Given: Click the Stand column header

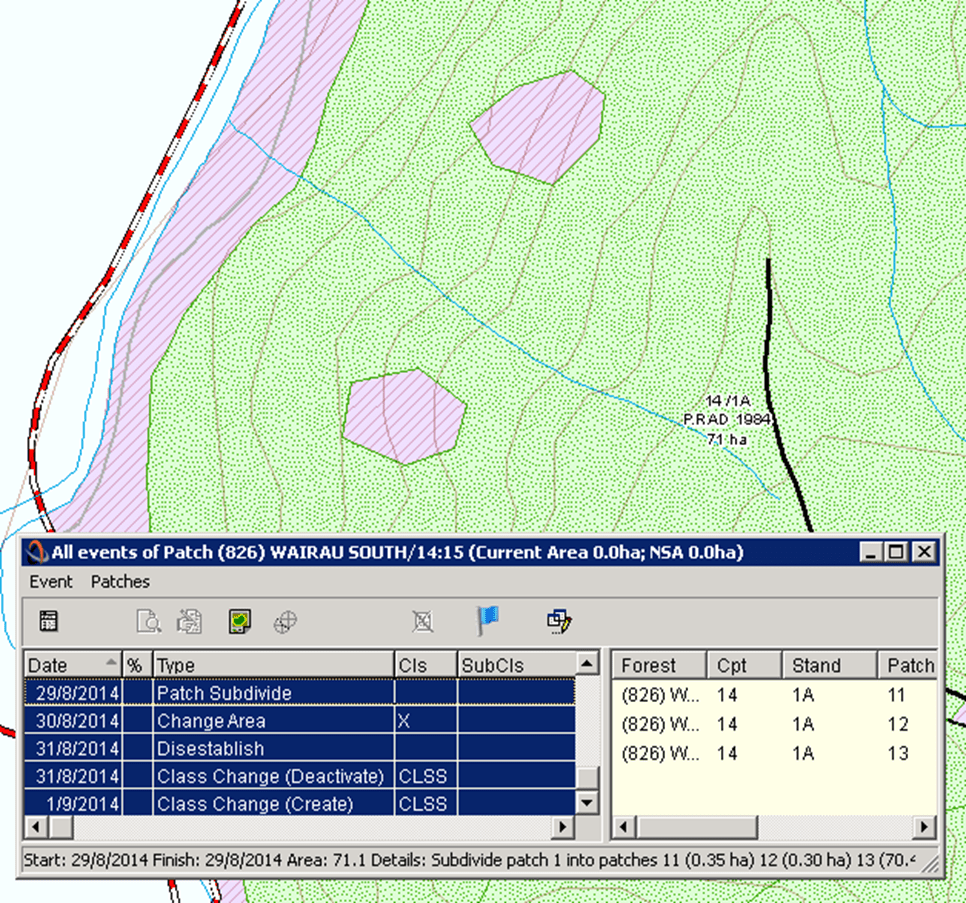Looking at the screenshot, I should (x=829, y=665).
